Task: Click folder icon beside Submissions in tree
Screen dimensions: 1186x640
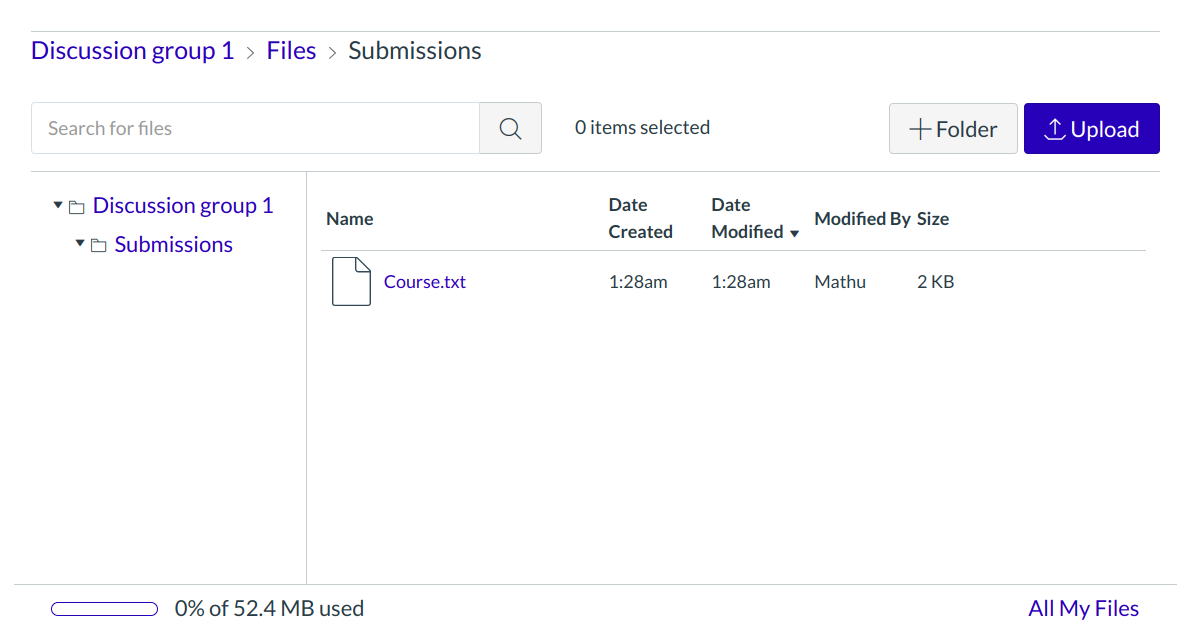Action: [x=99, y=246]
